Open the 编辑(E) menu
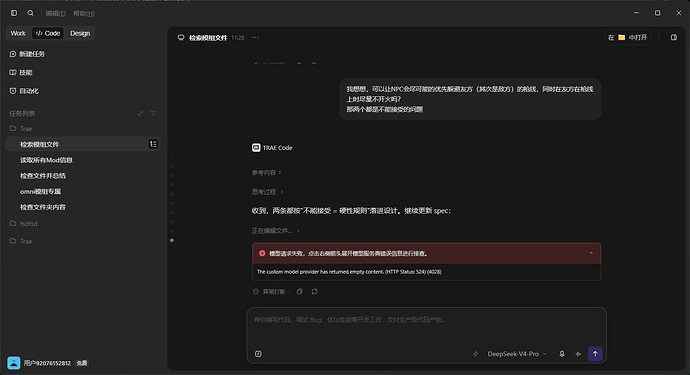Screen dimensions: 690x375 55,14
